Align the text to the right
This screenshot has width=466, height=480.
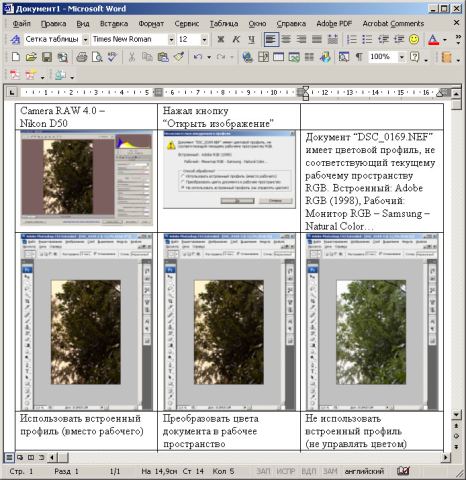(302, 39)
